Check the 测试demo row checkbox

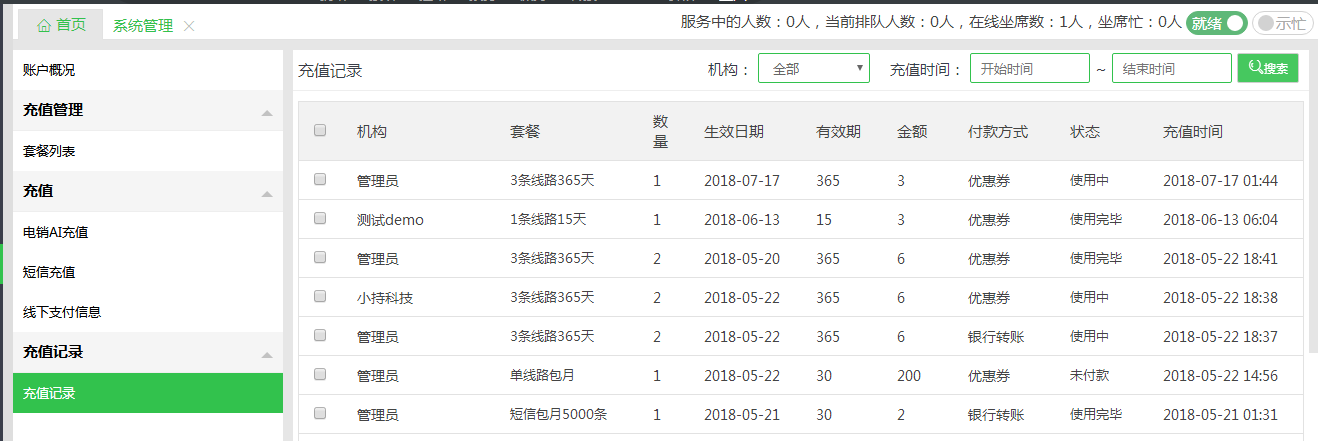coord(320,219)
